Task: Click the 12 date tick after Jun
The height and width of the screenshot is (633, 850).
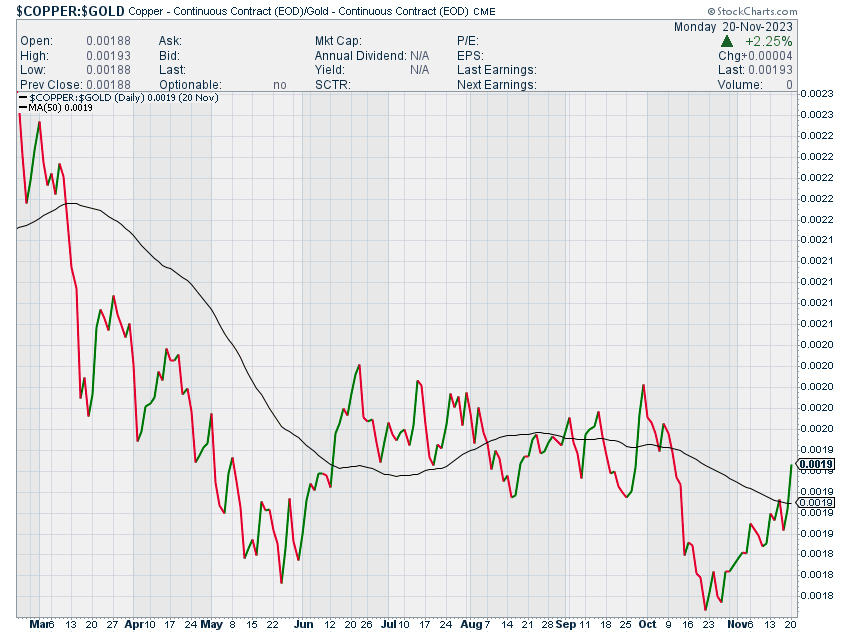Action: click(x=330, y=624)
